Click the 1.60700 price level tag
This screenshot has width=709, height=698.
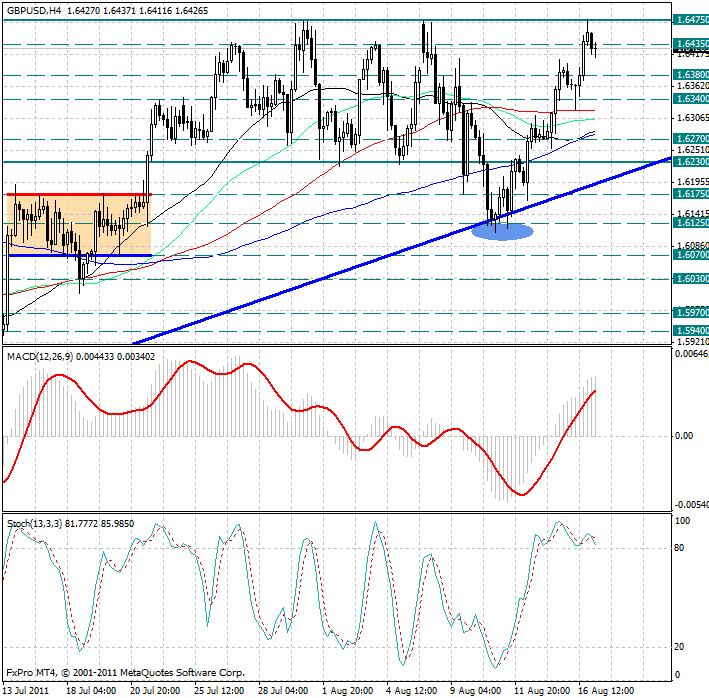(690, 255)
